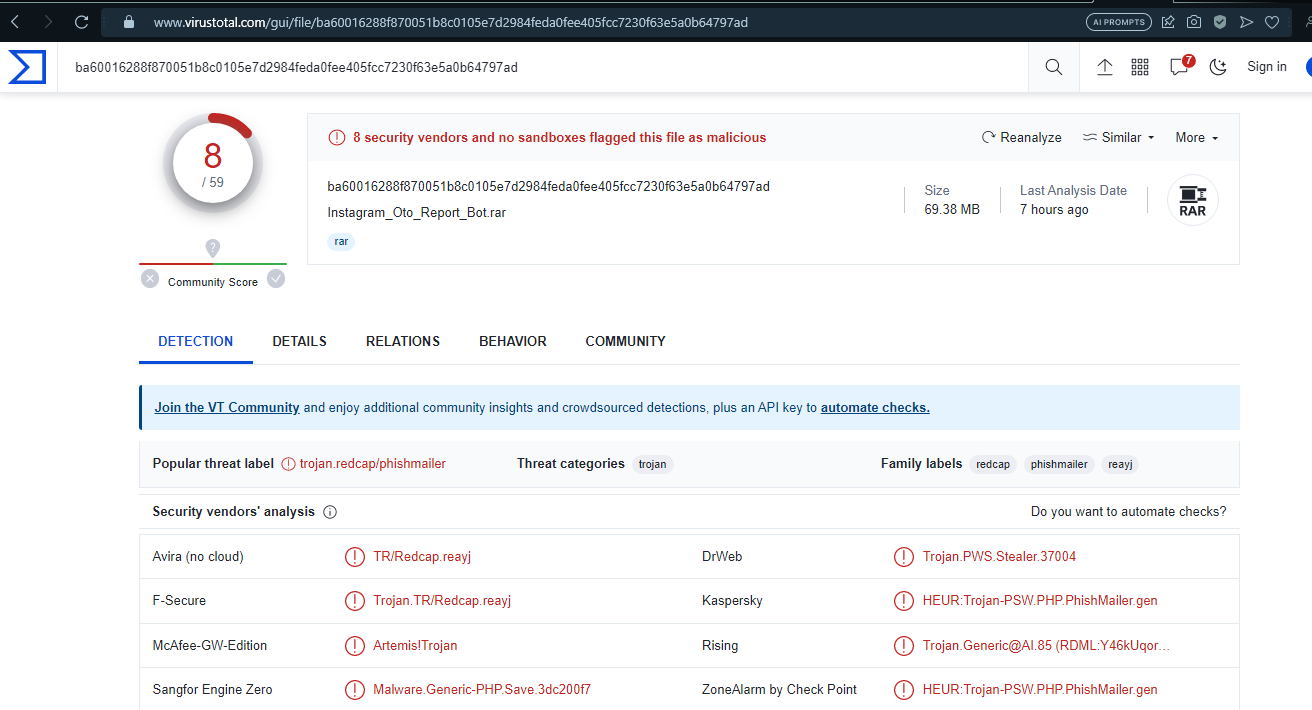Image resolution: width=1312 pixels, height=710 pixels.
Task: Switch to the DETAILS tab
Action: [x=300, y=341]
